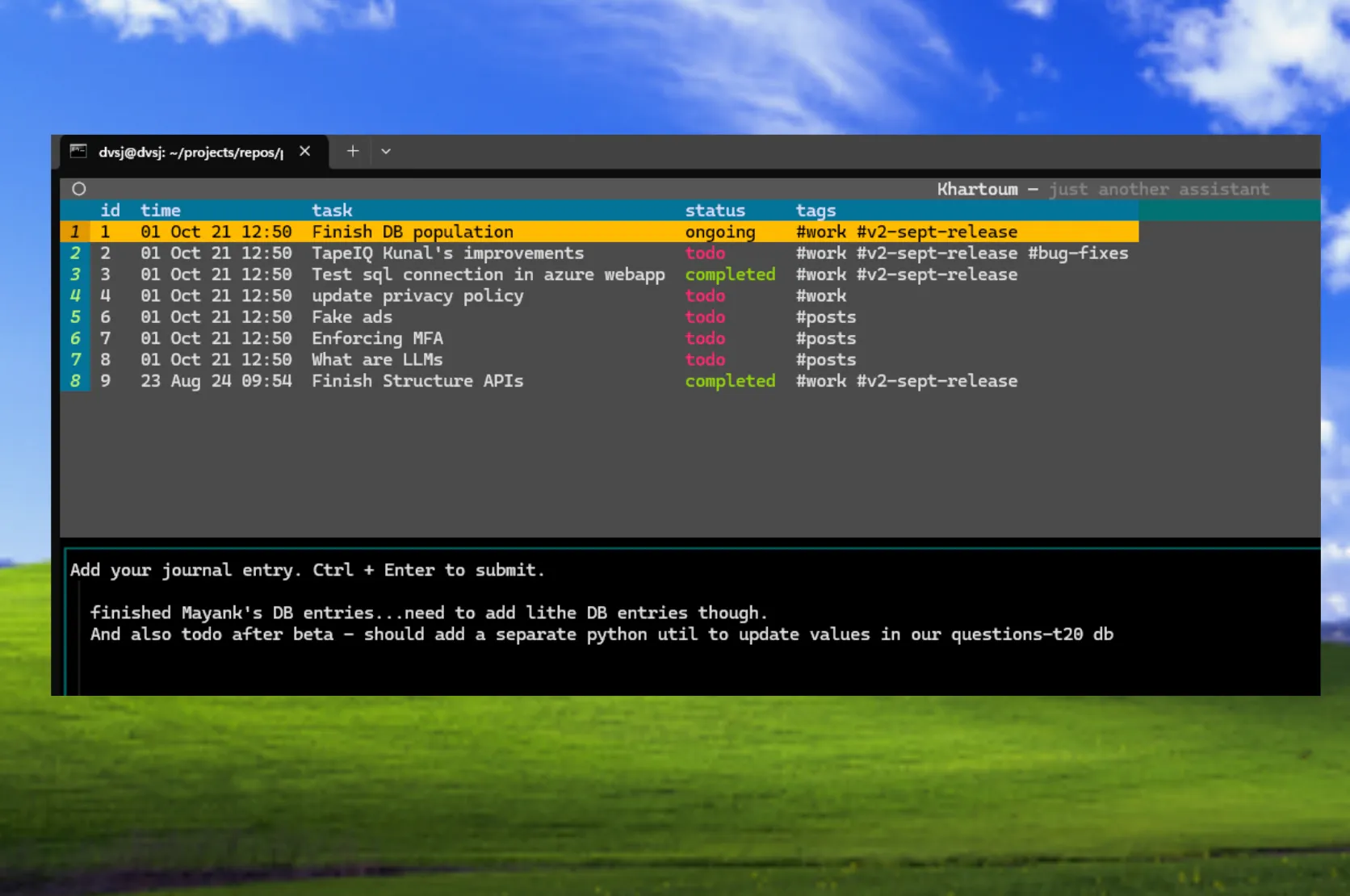Viewport: 1350px width, 896px height.
Task: Click 'completed' status of Test sql connection
Action: tap(730, 274)
